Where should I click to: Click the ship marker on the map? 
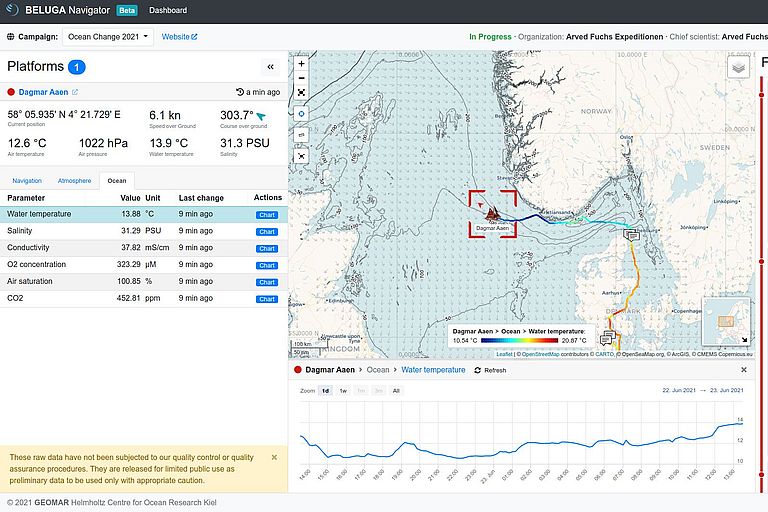coord(492,212)
